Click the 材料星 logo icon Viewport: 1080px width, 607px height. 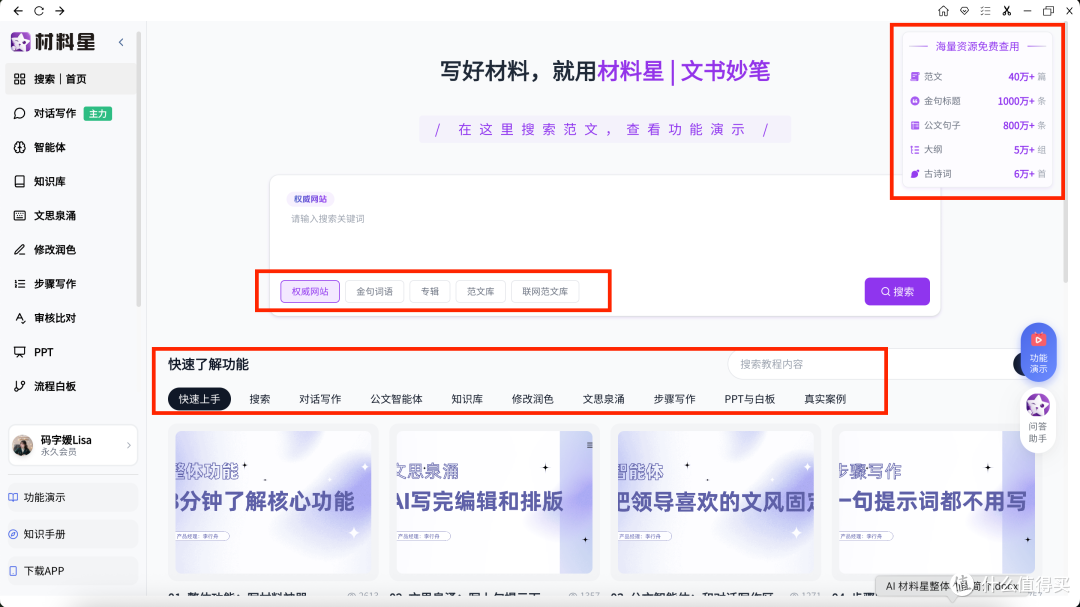tap(20, 42)
